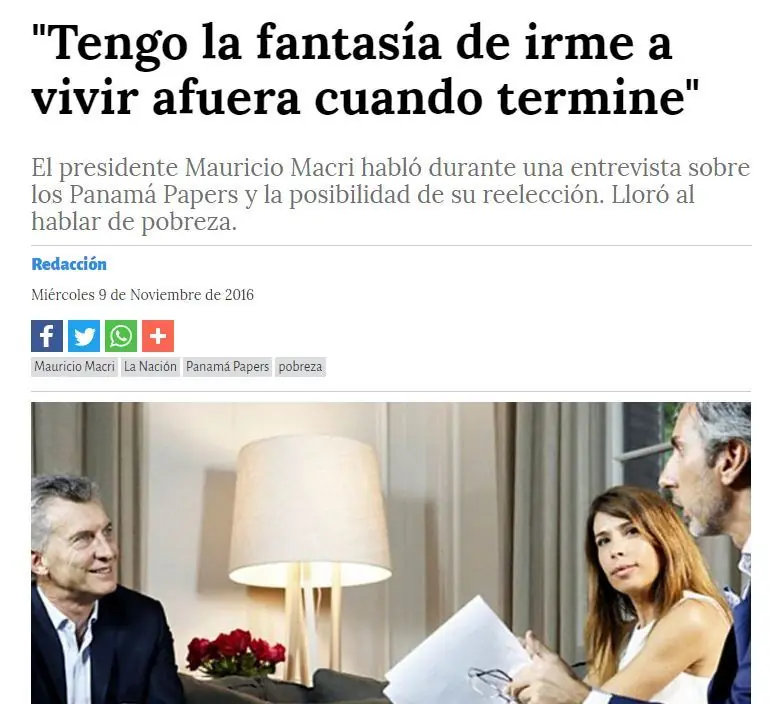Open the Panamá Papers tag

pyautogui.click(x=228, y=367)
